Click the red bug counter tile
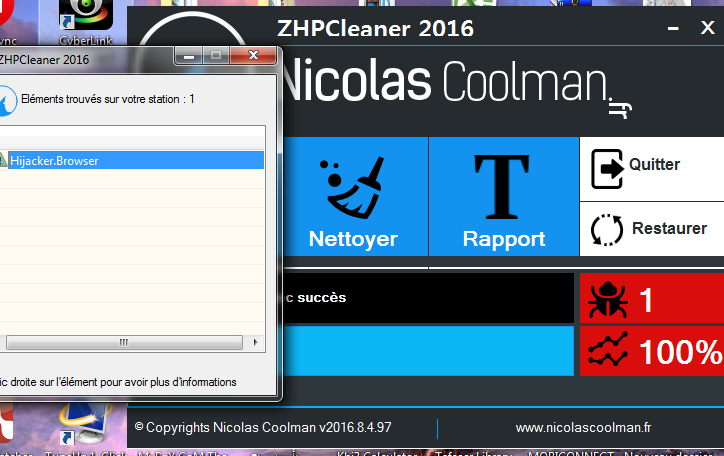The image size is (724, 456). [x=651, y=299]
